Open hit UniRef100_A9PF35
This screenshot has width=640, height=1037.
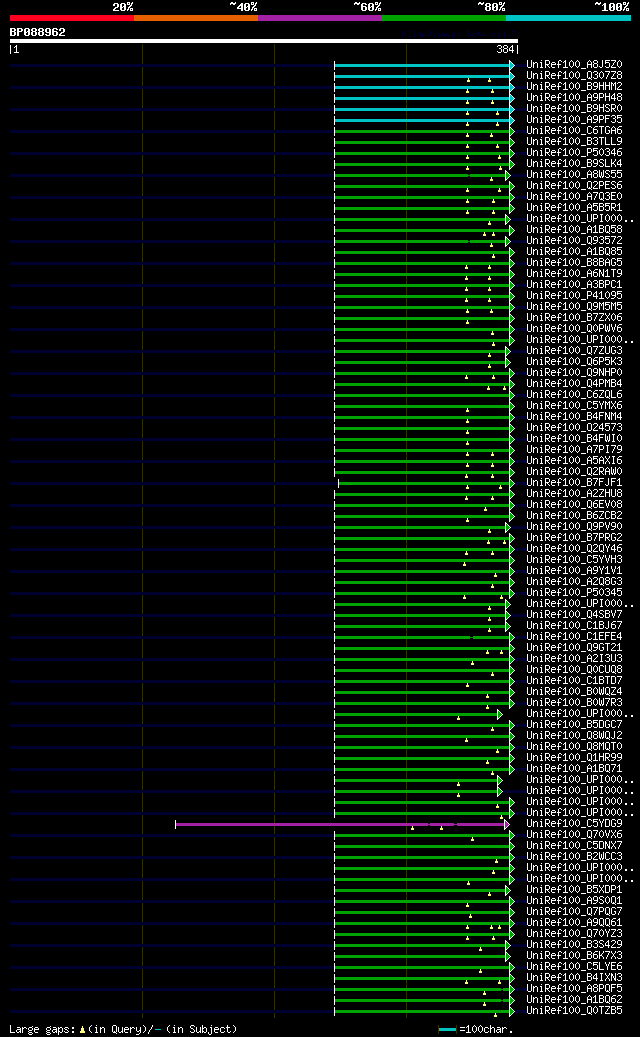(574, 120)
